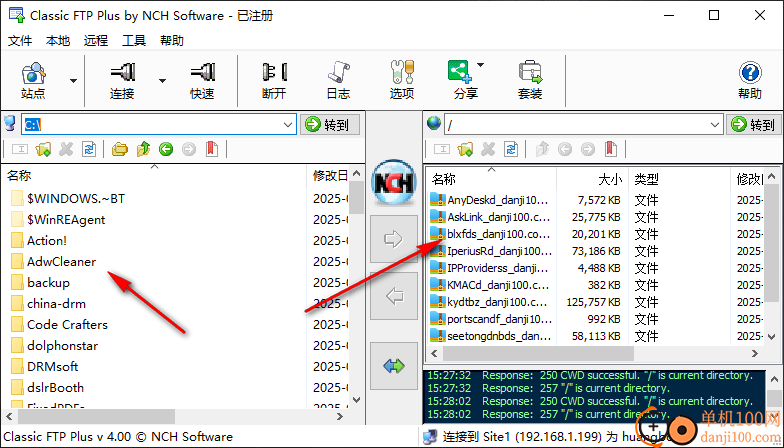Viewport: 784px width, 448px height.
Task: Click the remote rename icon
Action: coord(442,149)
